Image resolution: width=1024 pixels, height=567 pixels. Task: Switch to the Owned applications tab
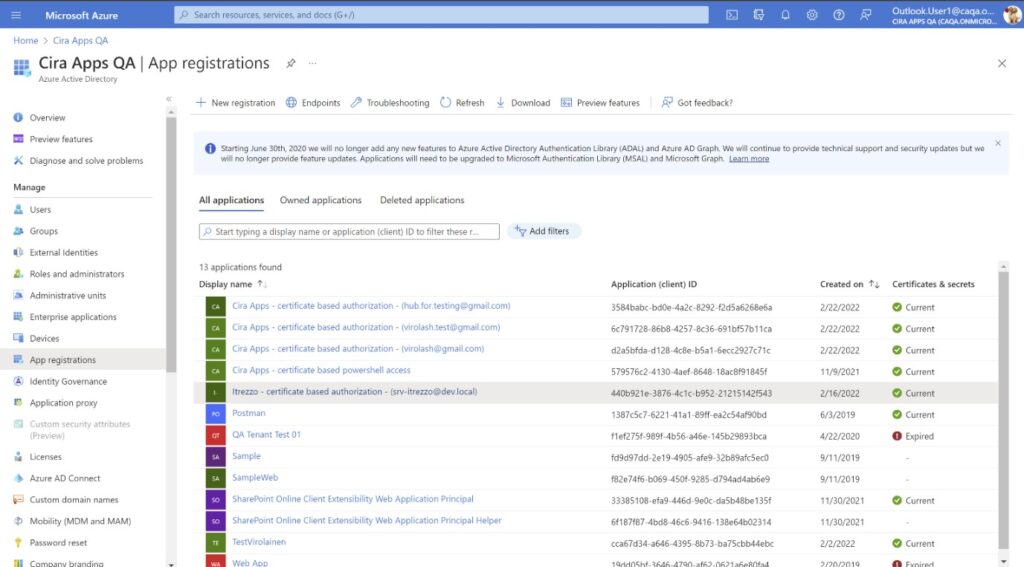point(321,201)
